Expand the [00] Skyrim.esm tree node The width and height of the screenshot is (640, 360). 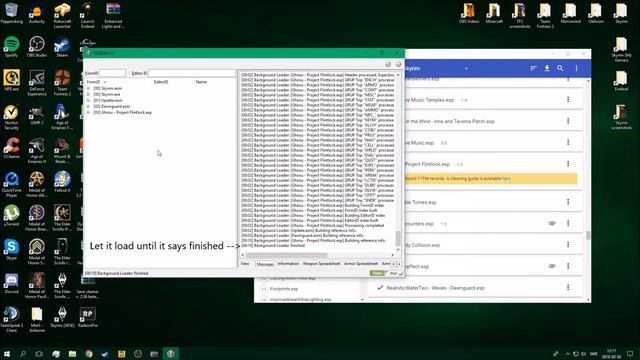[x=88, y=88]
